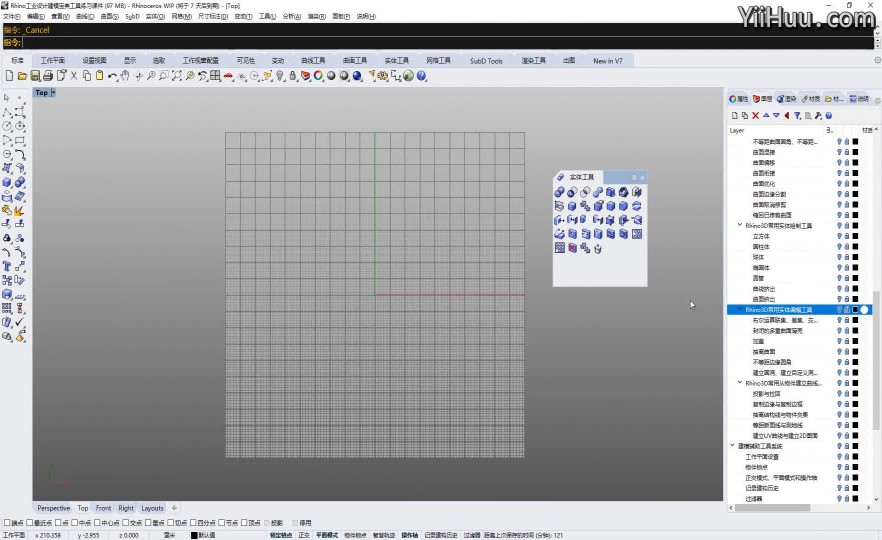Click the Paste clipboard icon
The height and width of the screenshot is (540, 882).
click(99, 75)
